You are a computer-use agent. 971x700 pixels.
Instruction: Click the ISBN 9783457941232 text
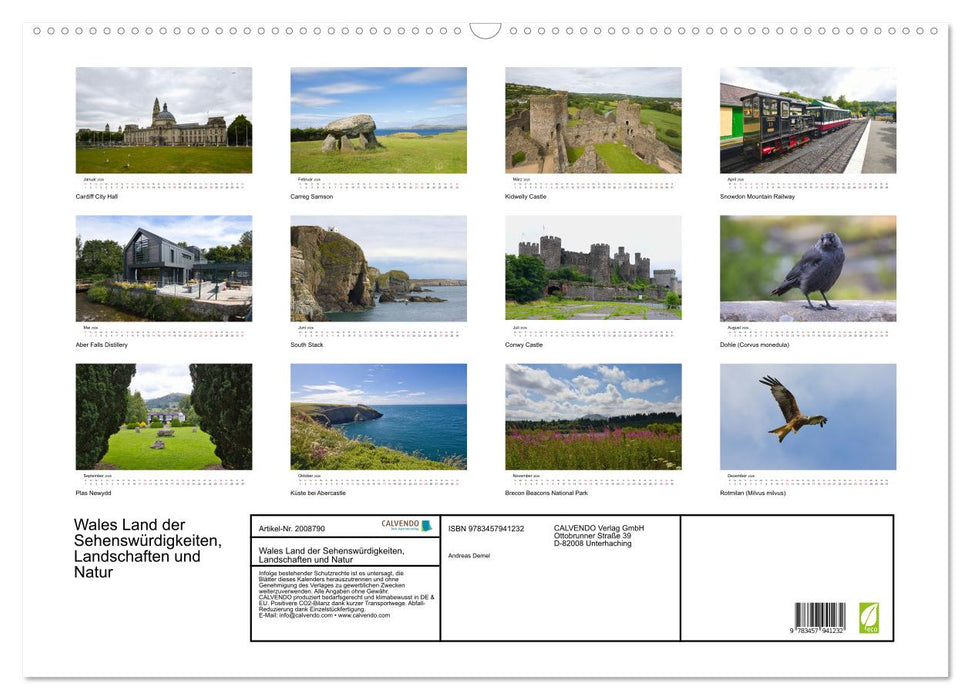(485, 528)
